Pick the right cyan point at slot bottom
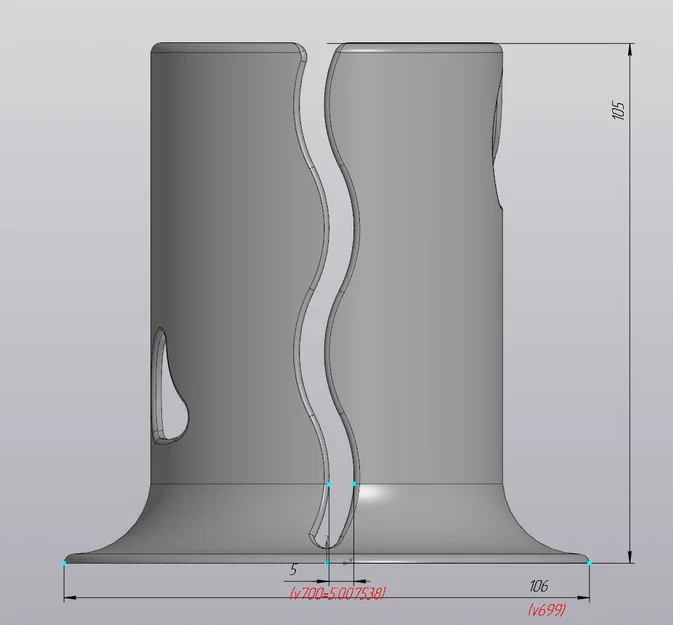This screenshot has height=625, width=673. pyautogui.click(x=354, y=484)
